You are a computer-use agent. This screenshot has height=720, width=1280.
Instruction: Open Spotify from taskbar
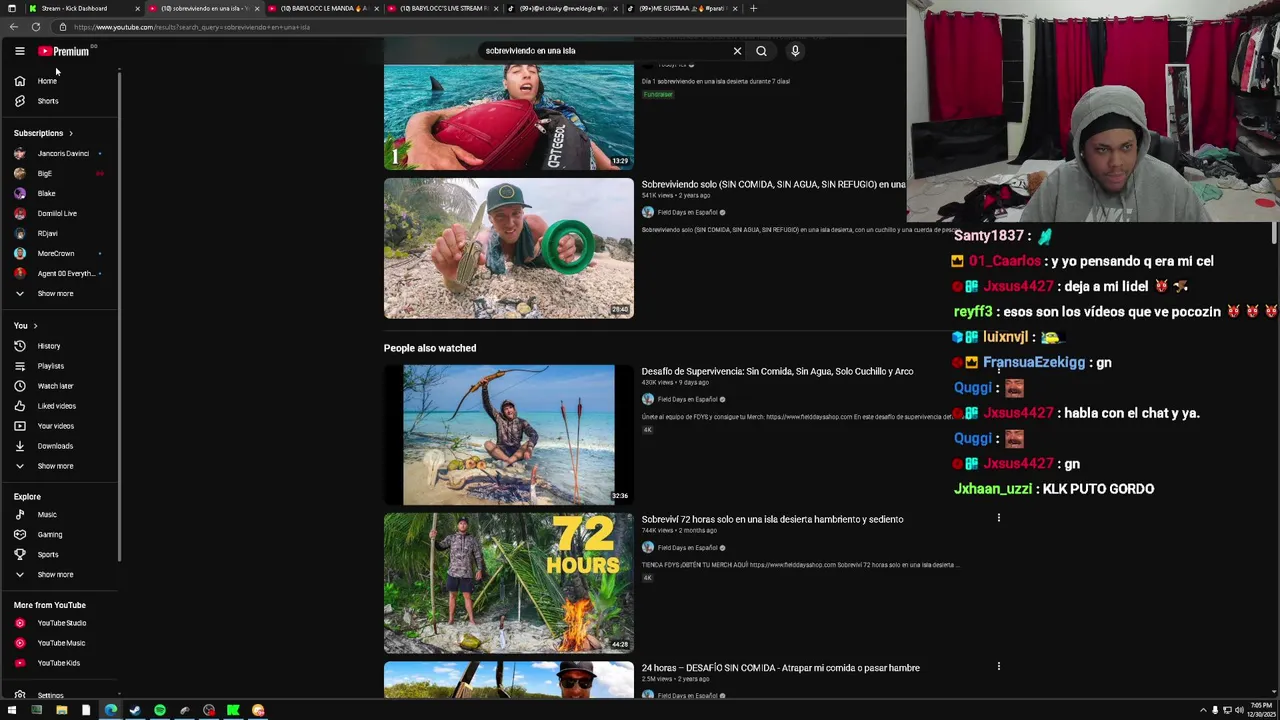tap(160, 711)
